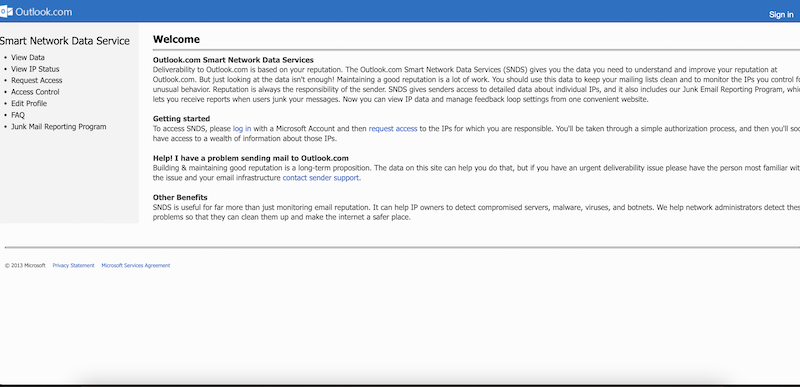Screen dimensions: 800x387
Task: Click 'Help! I have a problem' heading
Action: [x=251, y=158]
